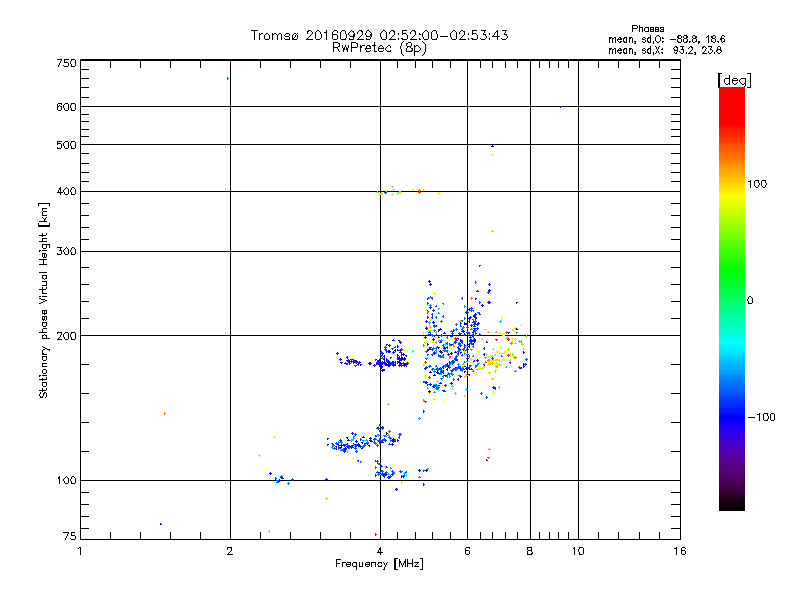
Task: Click the x-axis tick label '16'
Action: [x=680, y=551]
